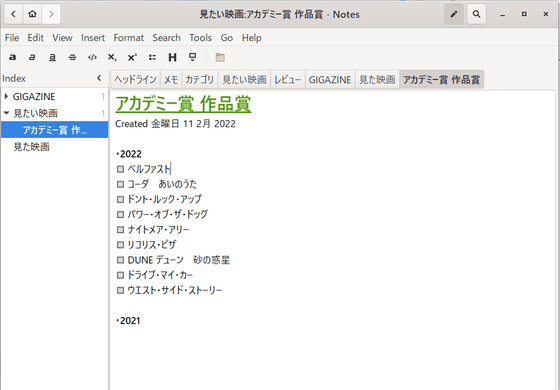Switch to the 見た映画 path tab
Viewport: 560px width, 390px height.
pos(377,79)
